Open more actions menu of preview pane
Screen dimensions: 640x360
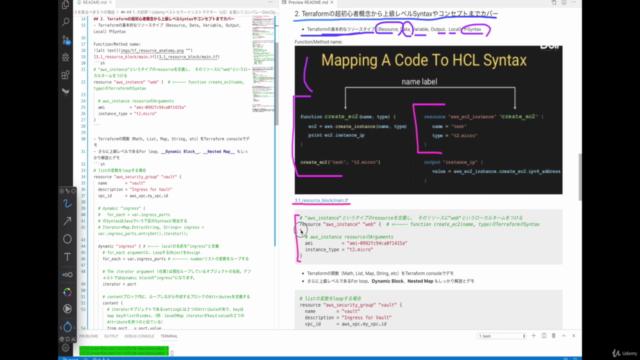pyautogui.click(x=573, y=2)
